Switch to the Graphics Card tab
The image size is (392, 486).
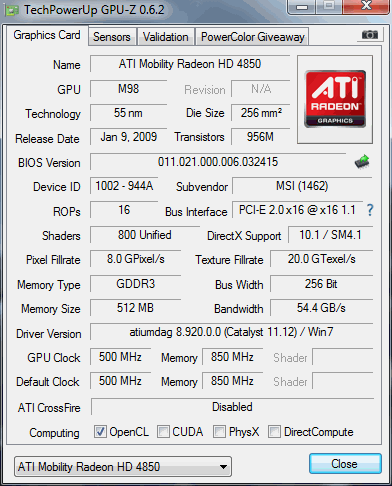tap(47, 35)
